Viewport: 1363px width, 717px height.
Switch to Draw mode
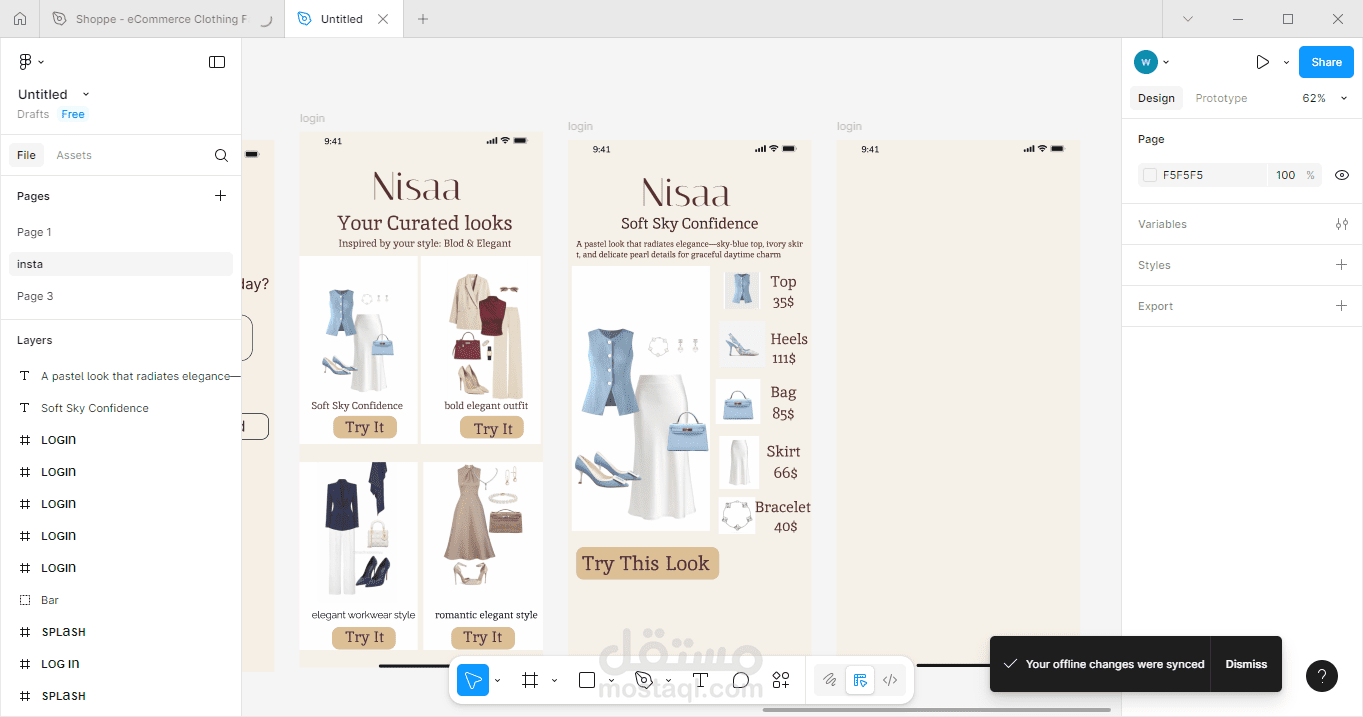pos(829,680)
